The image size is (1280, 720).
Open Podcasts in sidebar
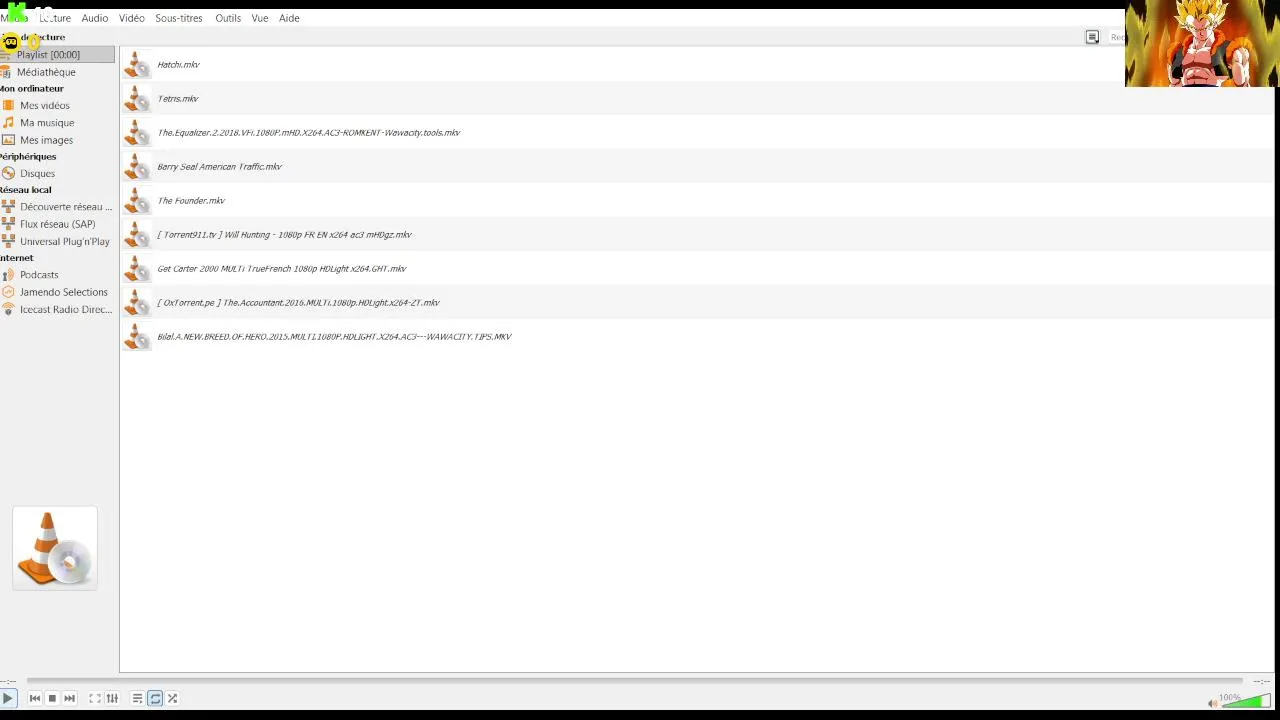click(39, 275)
